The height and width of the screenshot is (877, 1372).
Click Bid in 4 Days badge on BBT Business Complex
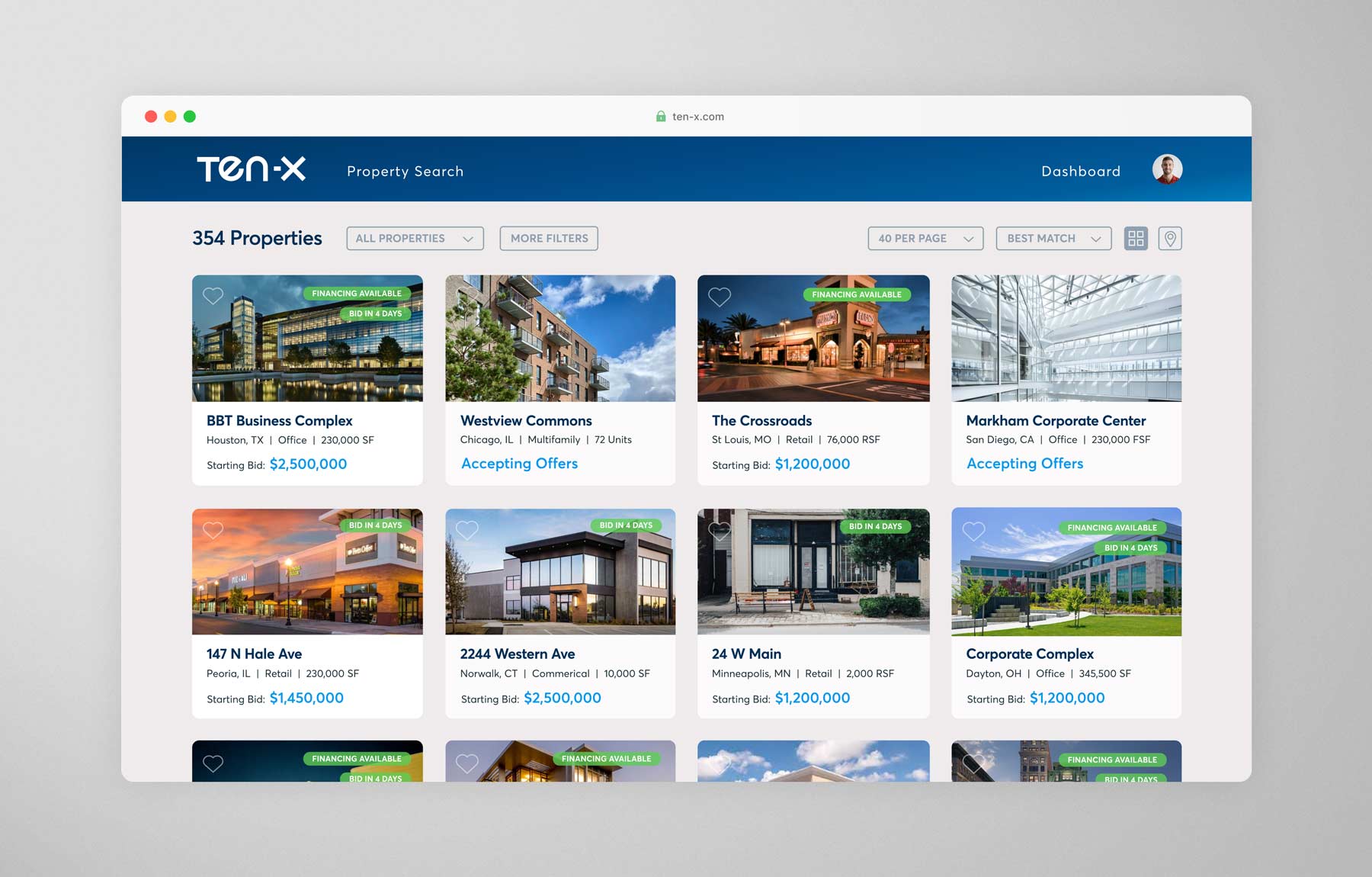(375, 313)
